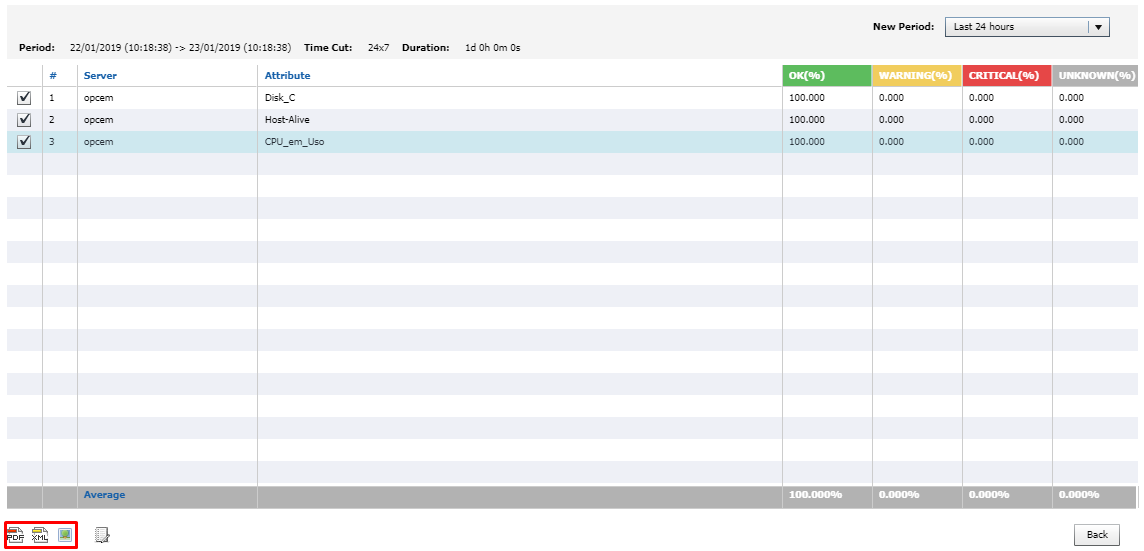Open the New Period dropdown

pos(1016,27)
